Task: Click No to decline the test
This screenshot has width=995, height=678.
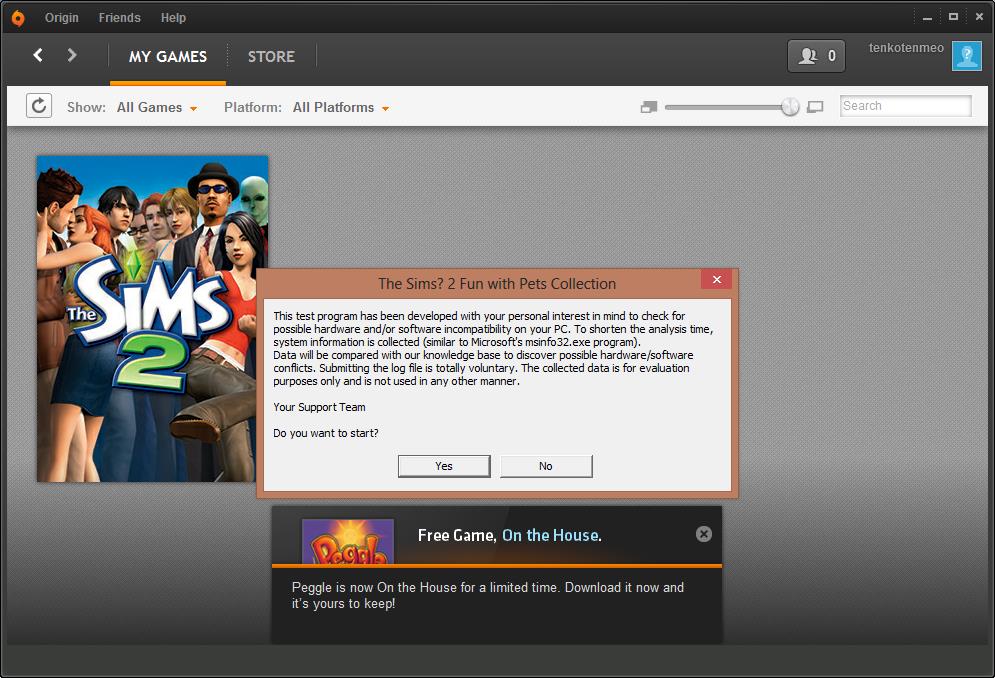Action: pyautogui.click(x=546, y=466)
